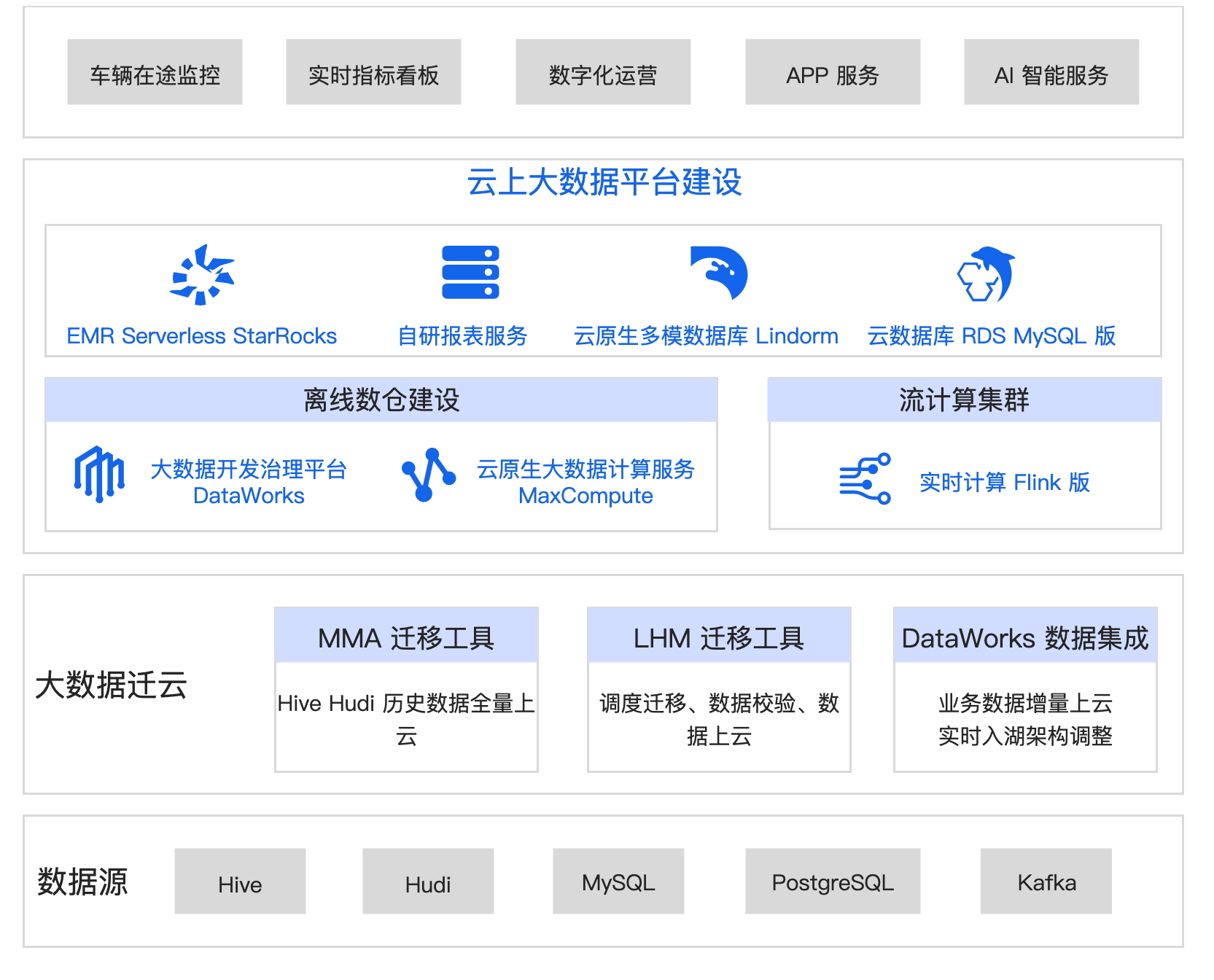The height and width of the screenshot is (980, 1214).
Task: Click the 云上大数据平台建设 title
Action: (604, 182)
